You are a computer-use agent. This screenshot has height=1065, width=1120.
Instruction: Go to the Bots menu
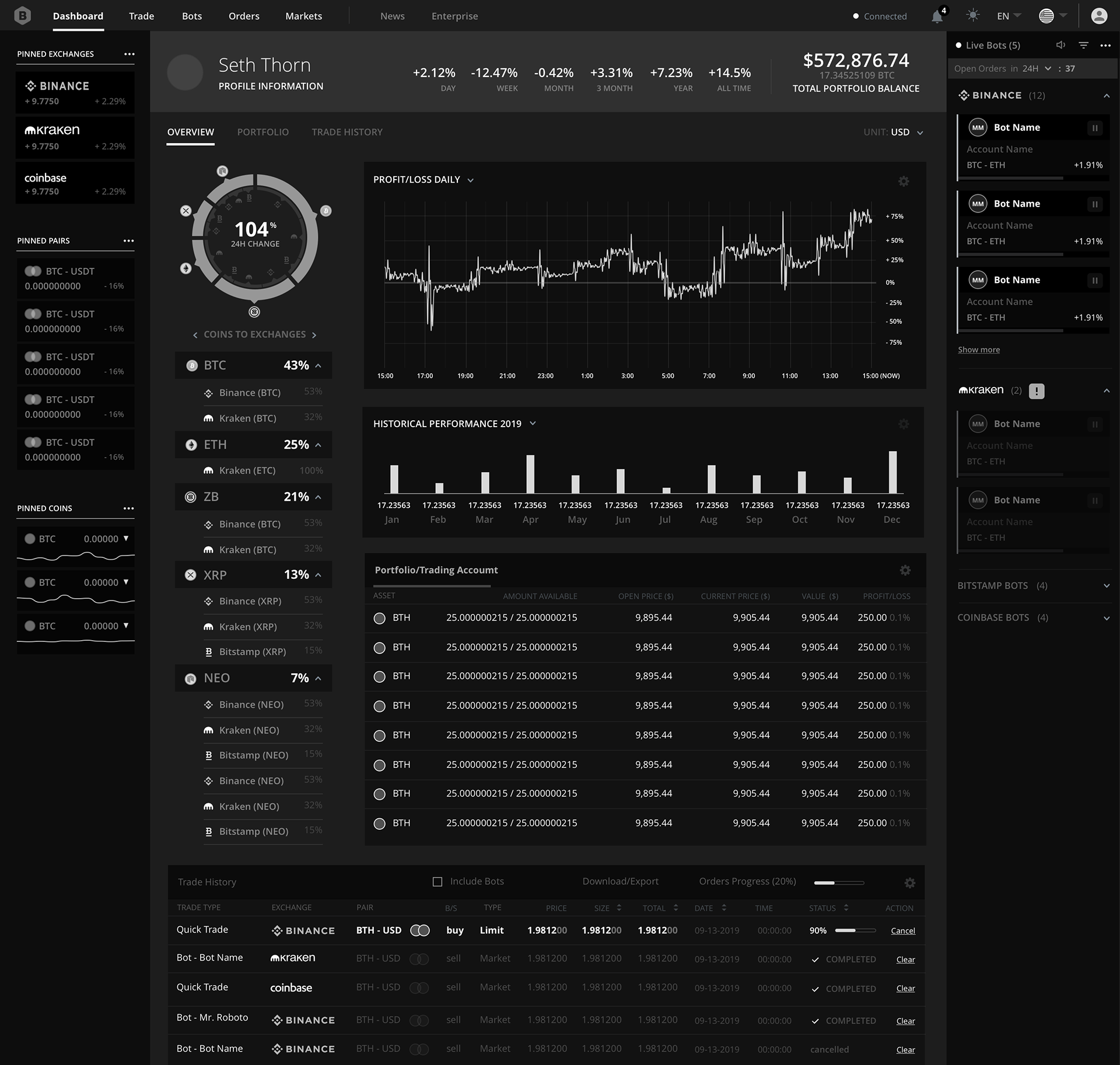[192, 16]
